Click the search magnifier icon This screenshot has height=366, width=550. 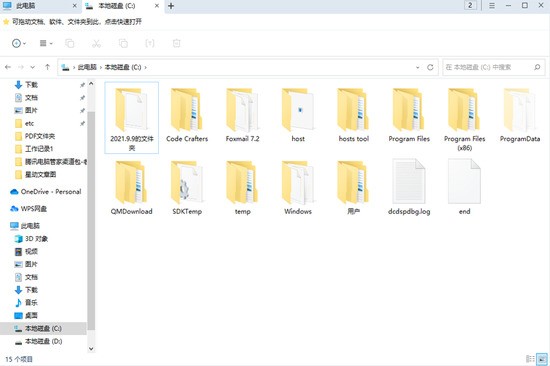click(537, 67)
